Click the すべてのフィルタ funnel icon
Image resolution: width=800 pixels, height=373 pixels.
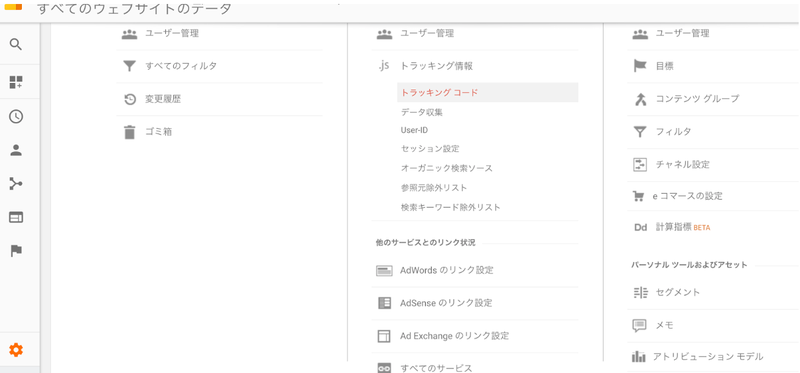(x=130, y=66)
